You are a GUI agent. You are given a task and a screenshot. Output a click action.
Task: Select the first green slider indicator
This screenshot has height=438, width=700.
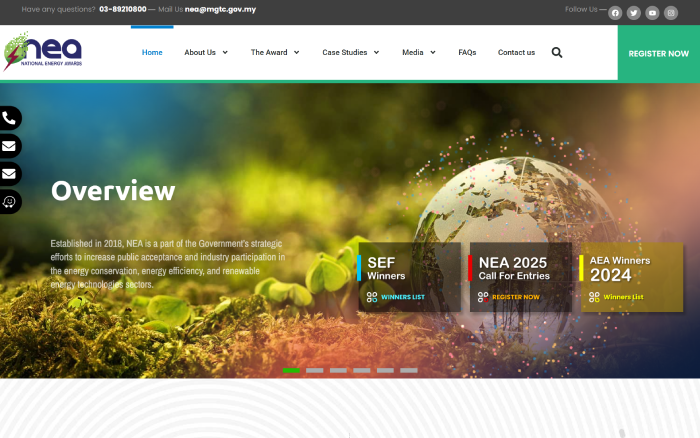(291, 371)
